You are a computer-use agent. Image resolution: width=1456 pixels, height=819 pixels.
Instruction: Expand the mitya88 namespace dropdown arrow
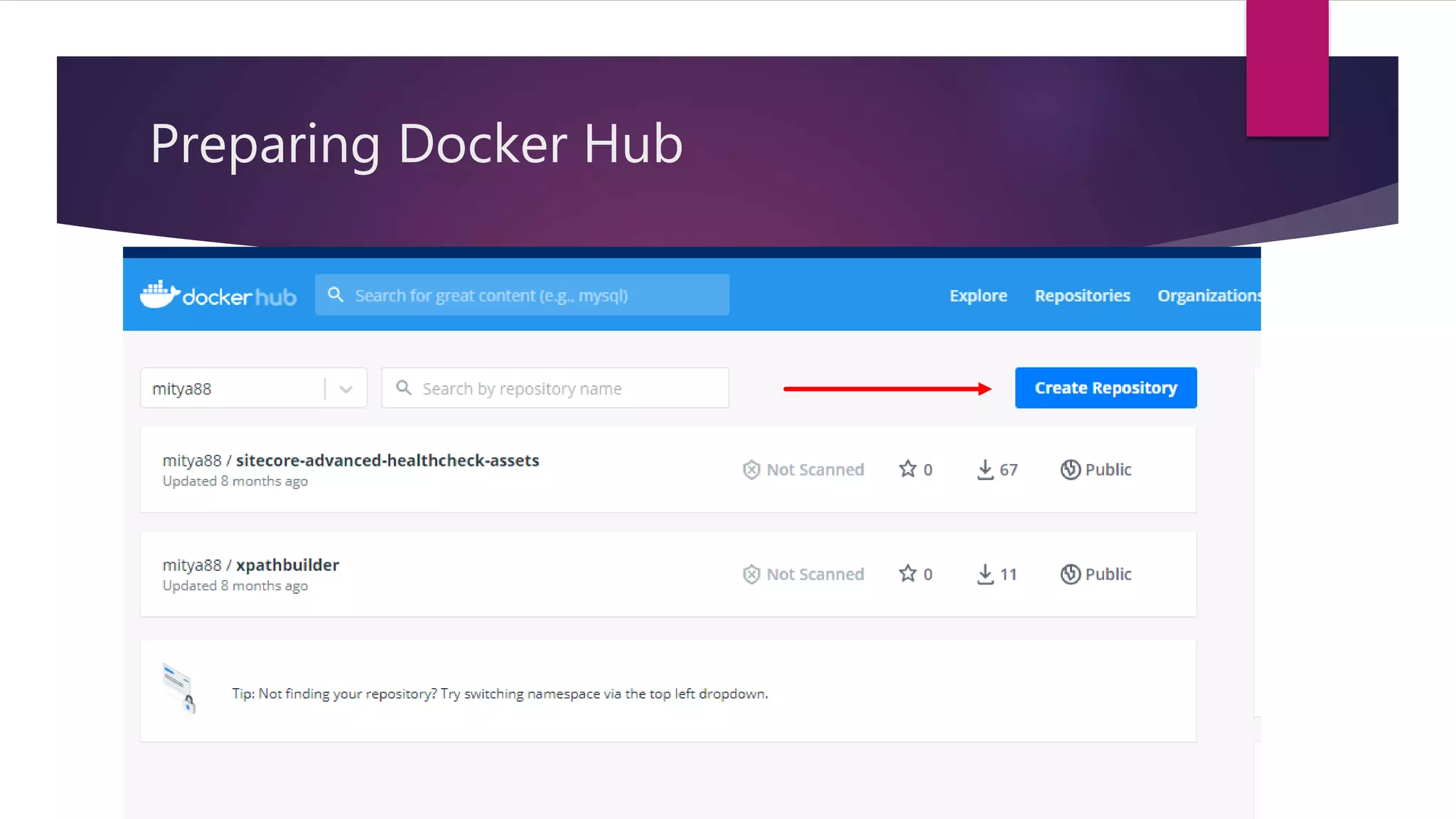[346, 389]
